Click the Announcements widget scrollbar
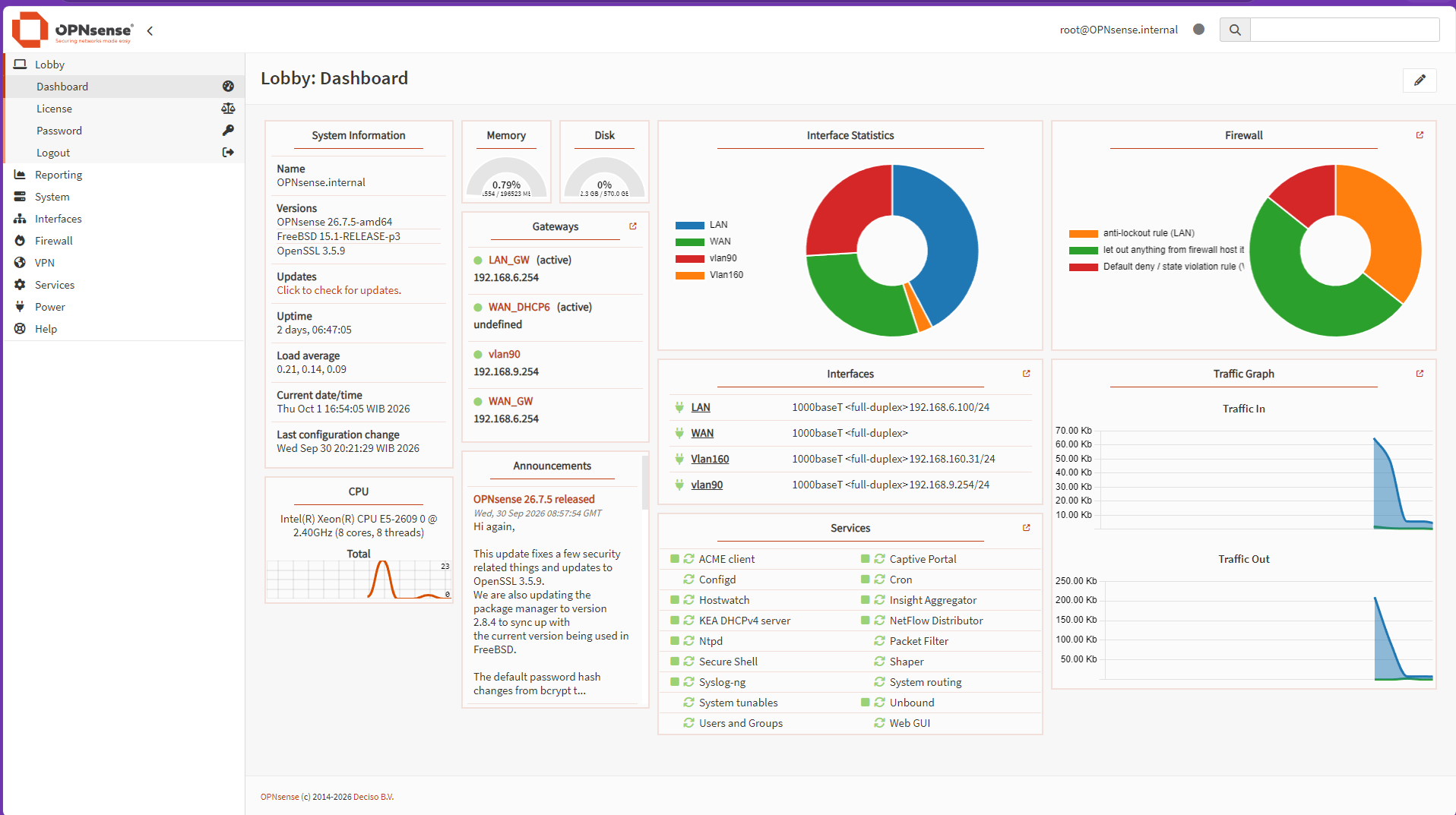The image size is (1456, 815). coord(645,482)
